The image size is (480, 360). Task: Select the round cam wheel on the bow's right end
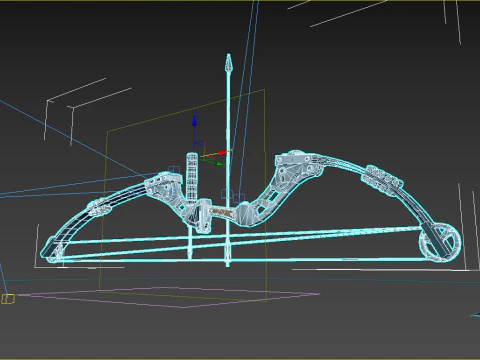[x=440, y=242]
